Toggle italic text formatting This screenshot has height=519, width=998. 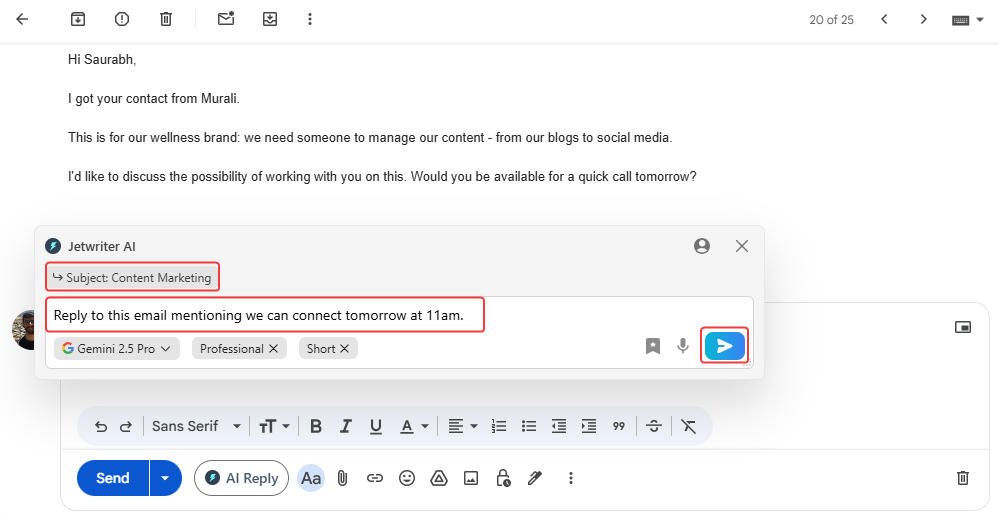[346, 426]
